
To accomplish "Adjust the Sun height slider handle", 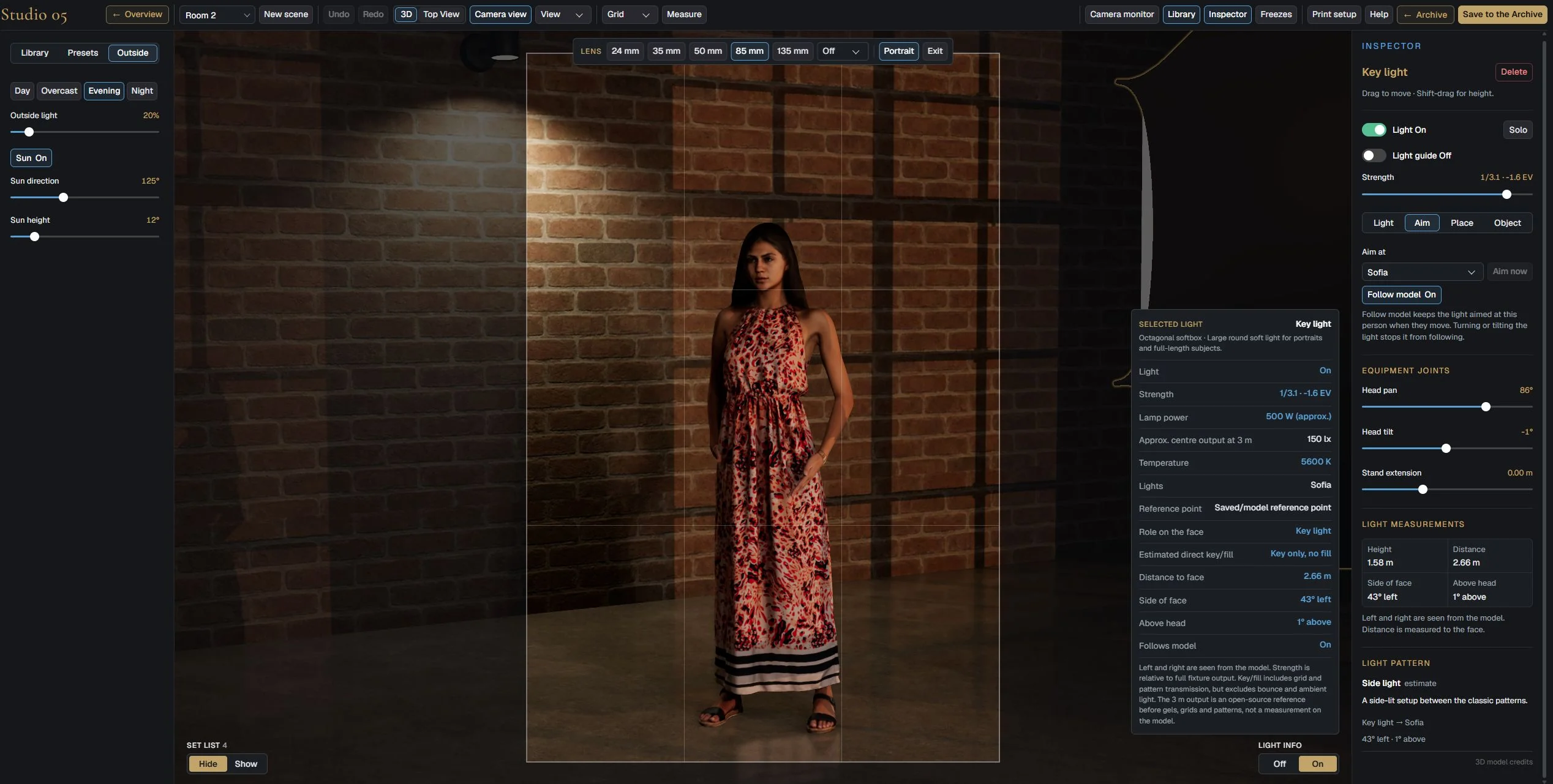I will pos(34,237).
